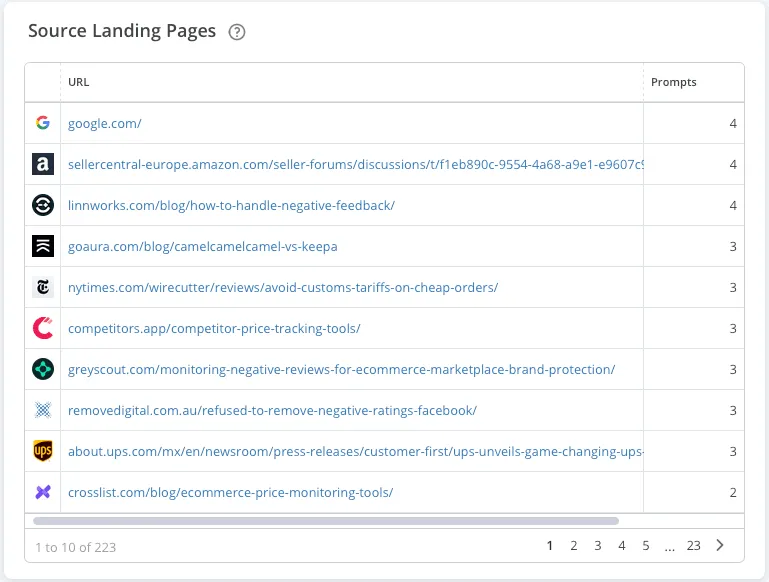Click the Greyscout favicon icon
This screenshot has height=582, width=769.
coord(42,369)
